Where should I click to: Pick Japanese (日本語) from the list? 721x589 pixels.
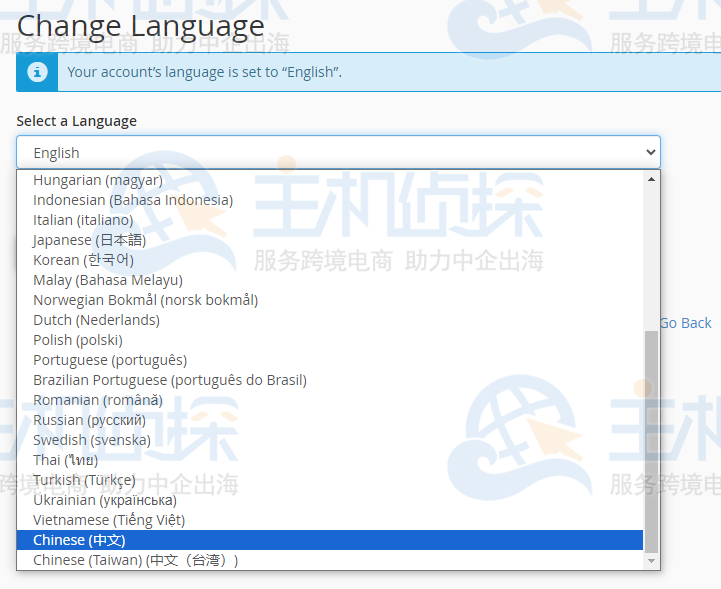tap(330, 240)
